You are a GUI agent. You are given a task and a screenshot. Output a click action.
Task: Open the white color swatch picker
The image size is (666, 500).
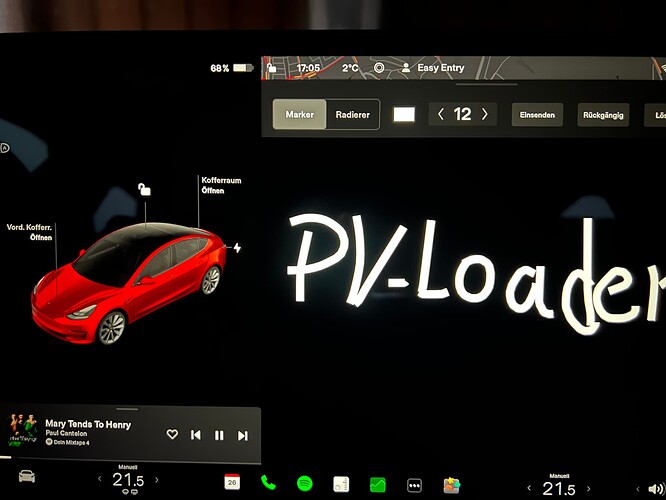click(404, 114)
